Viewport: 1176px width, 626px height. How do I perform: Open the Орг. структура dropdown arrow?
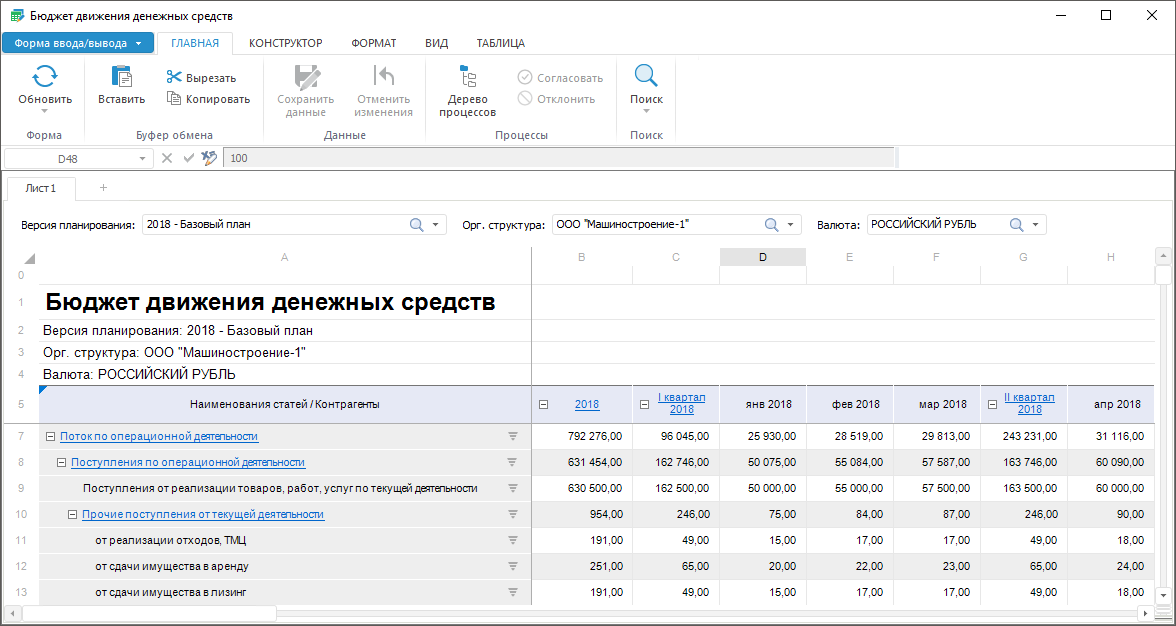pos(790,225)
